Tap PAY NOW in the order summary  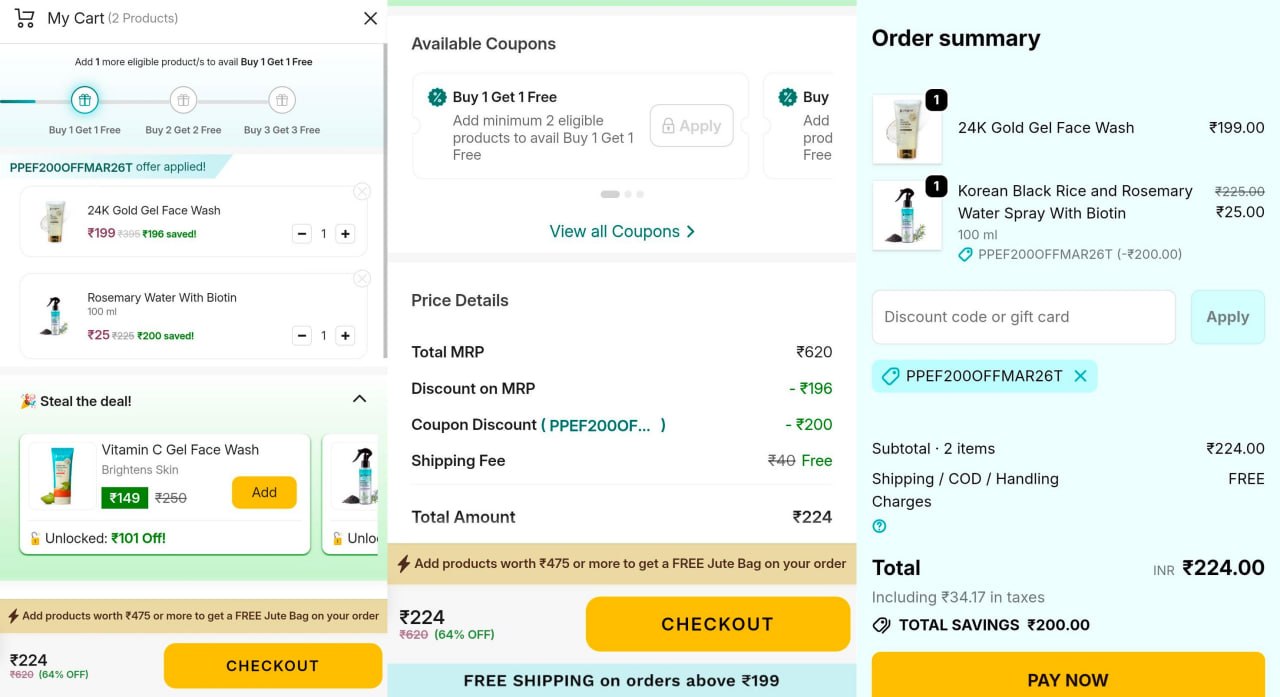[1068, 679]
